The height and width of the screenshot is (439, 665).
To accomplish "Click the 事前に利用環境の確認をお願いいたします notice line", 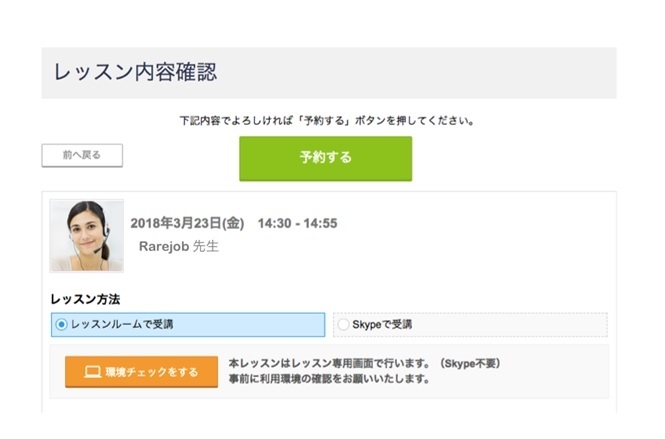I will [329, 379].
